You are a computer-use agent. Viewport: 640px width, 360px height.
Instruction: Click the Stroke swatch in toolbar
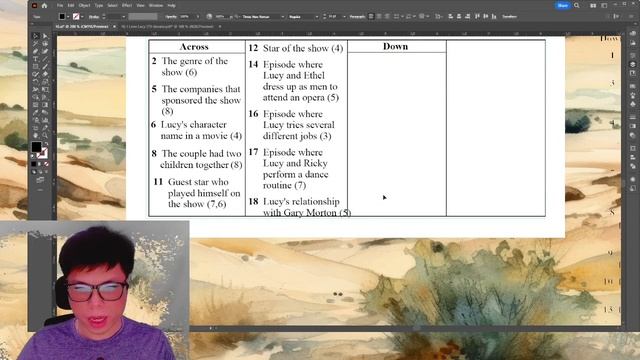[x=42, y=154]
